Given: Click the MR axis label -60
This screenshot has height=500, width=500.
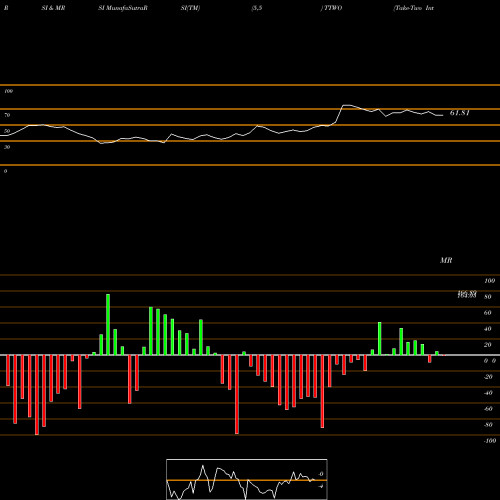Looking at the screenshot, I should (488, 409).
